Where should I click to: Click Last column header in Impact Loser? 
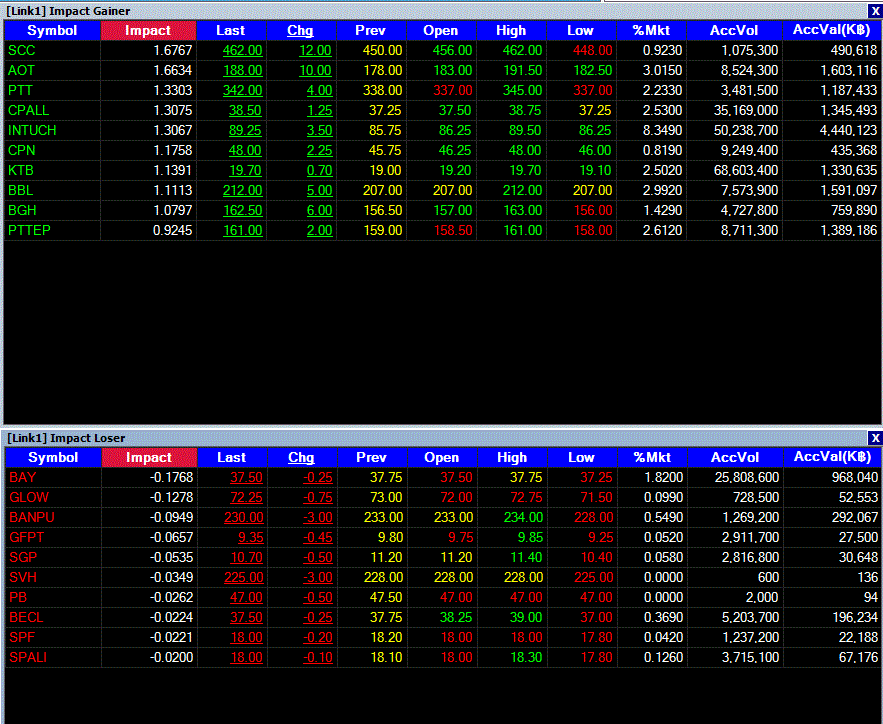click(x=232, y=457)
